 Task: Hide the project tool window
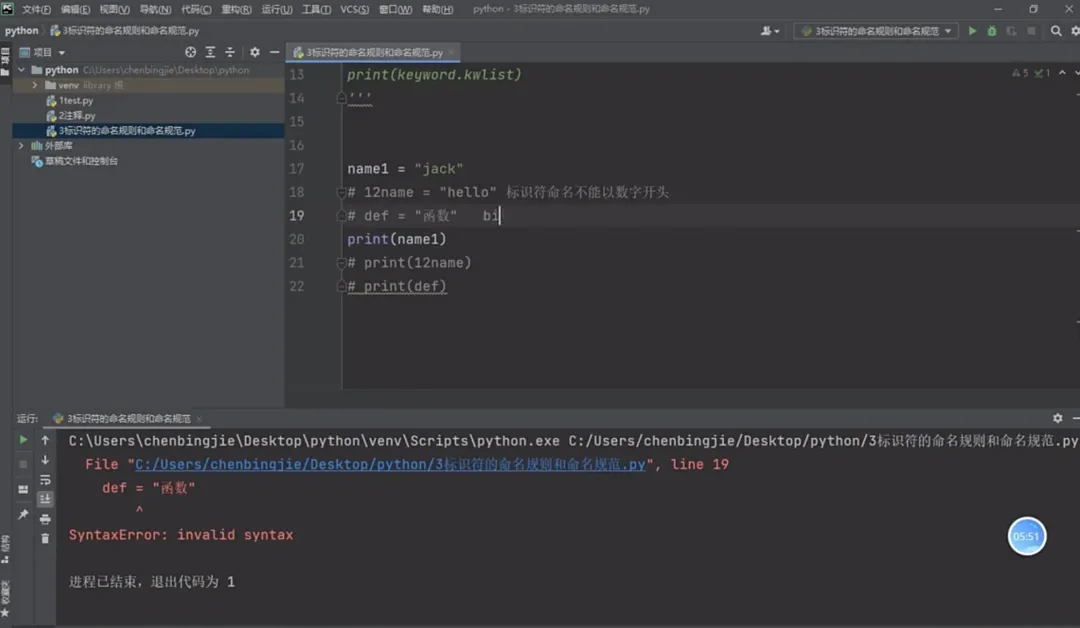274,52
